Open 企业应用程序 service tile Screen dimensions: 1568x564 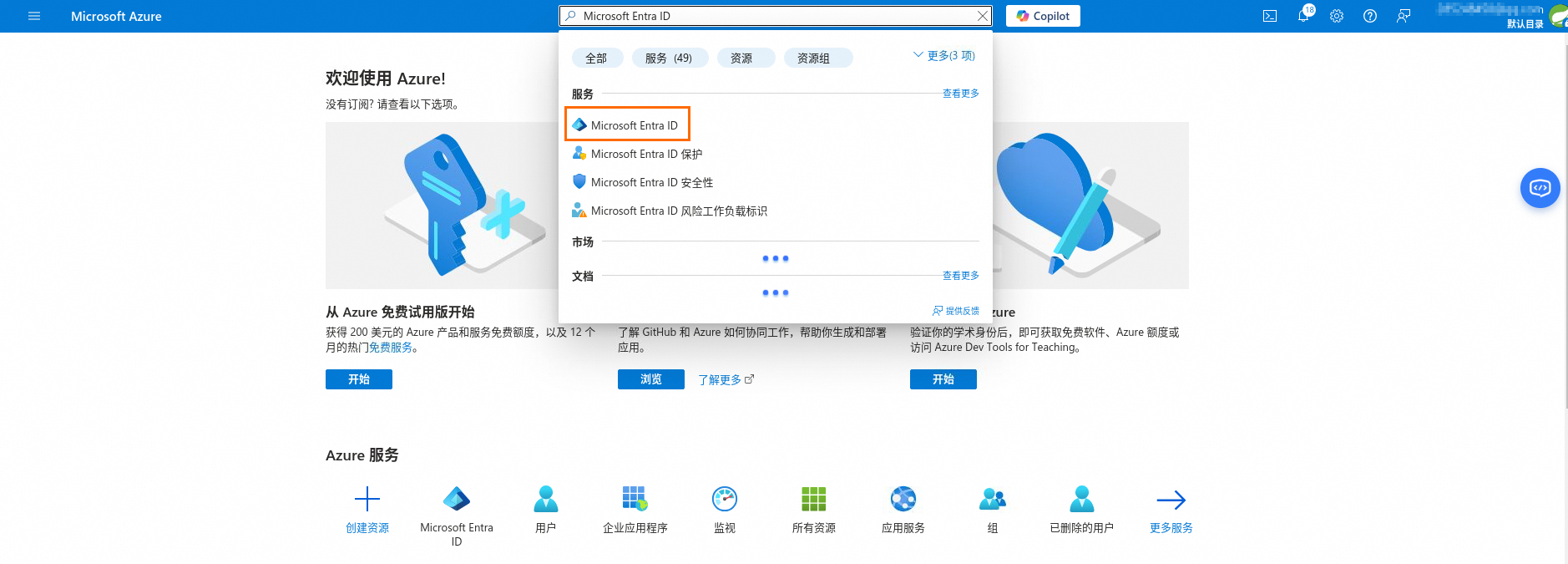(x=635, y=508)
